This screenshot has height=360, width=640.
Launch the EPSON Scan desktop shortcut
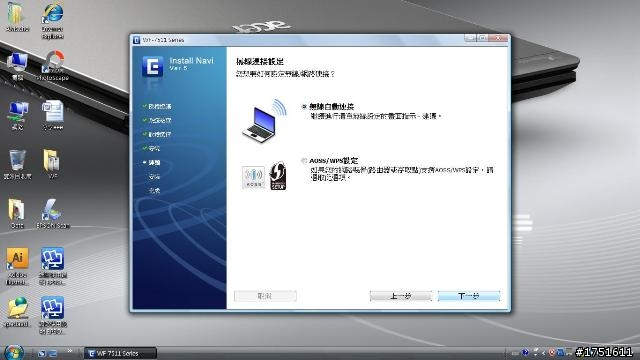(53, 213)
